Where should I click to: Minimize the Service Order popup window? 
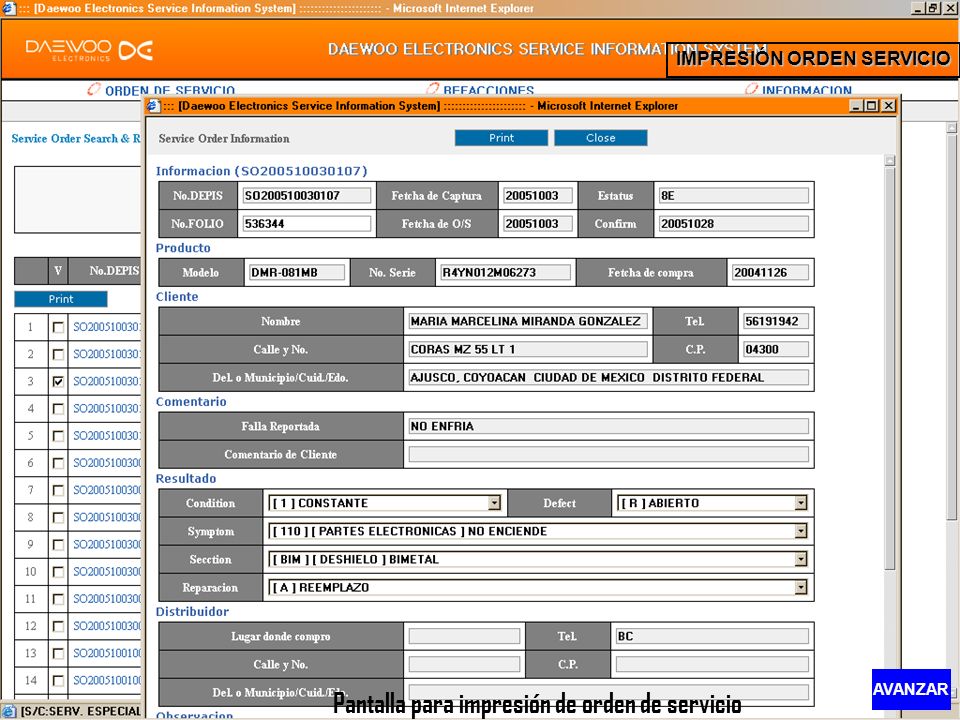click(x=858, y=106)
